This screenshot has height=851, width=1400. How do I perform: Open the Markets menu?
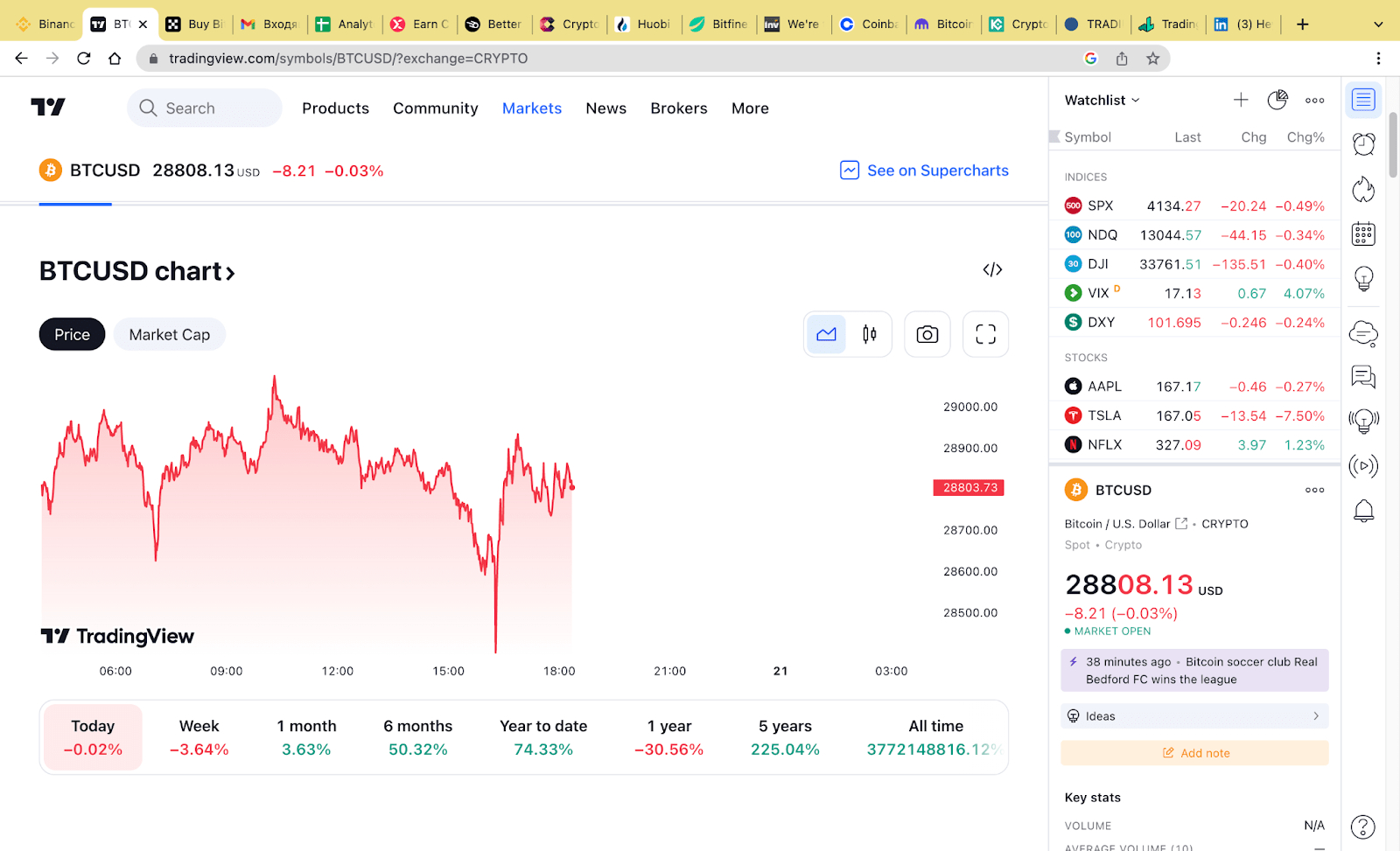pos(531,108)
